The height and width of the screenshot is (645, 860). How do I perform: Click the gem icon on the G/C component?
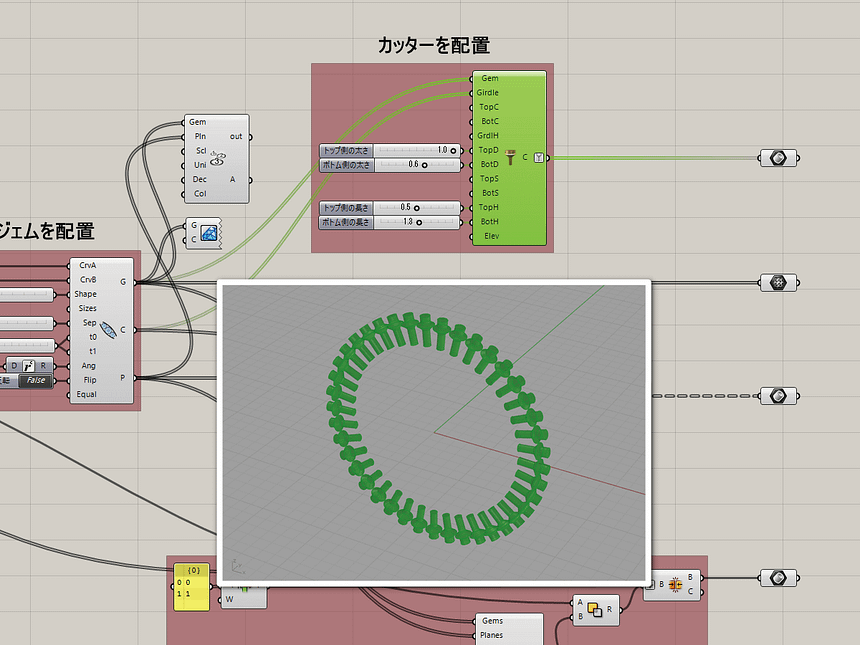[x=209, y=233]
